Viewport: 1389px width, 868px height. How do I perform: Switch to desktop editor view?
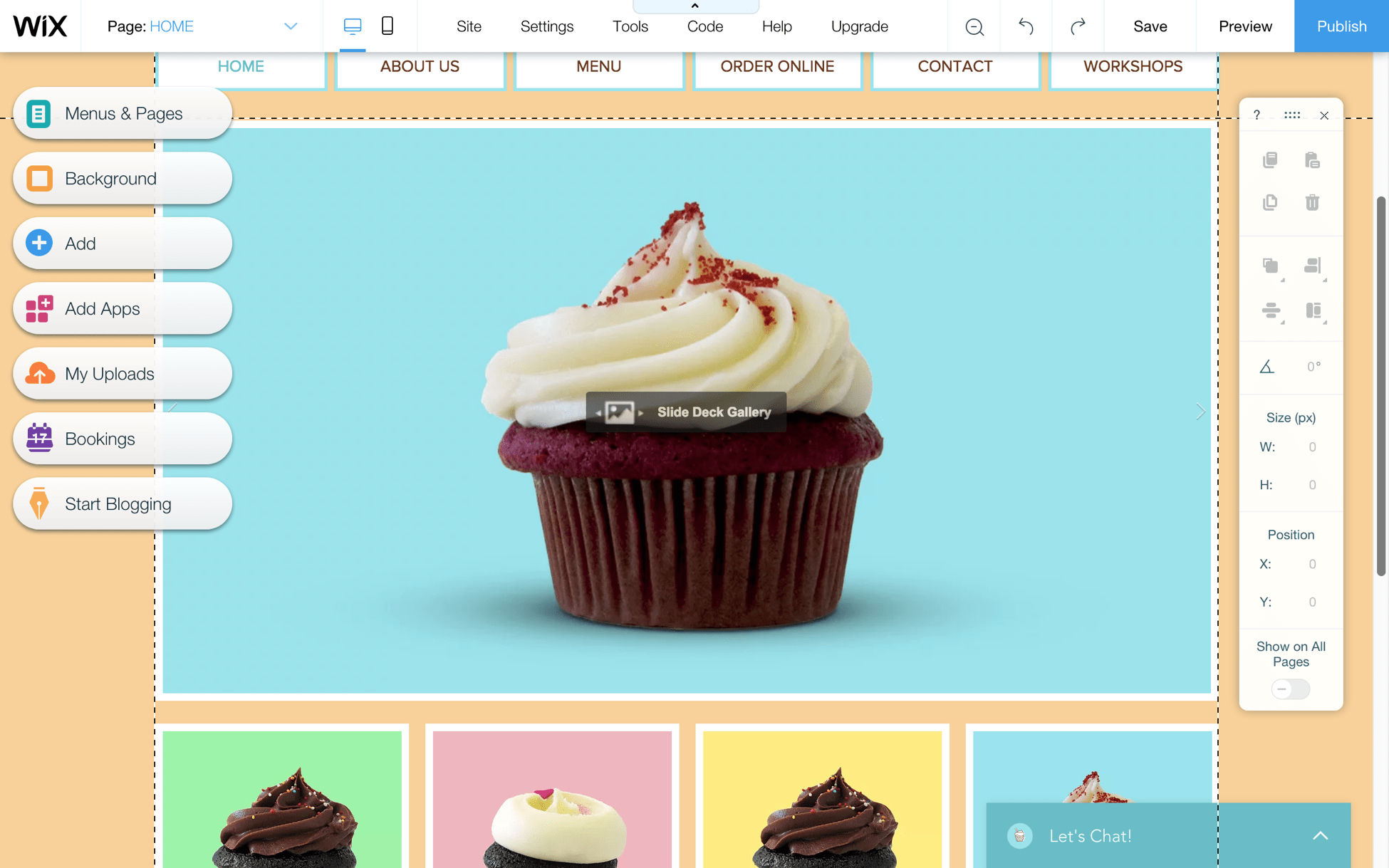click(353, 26)
